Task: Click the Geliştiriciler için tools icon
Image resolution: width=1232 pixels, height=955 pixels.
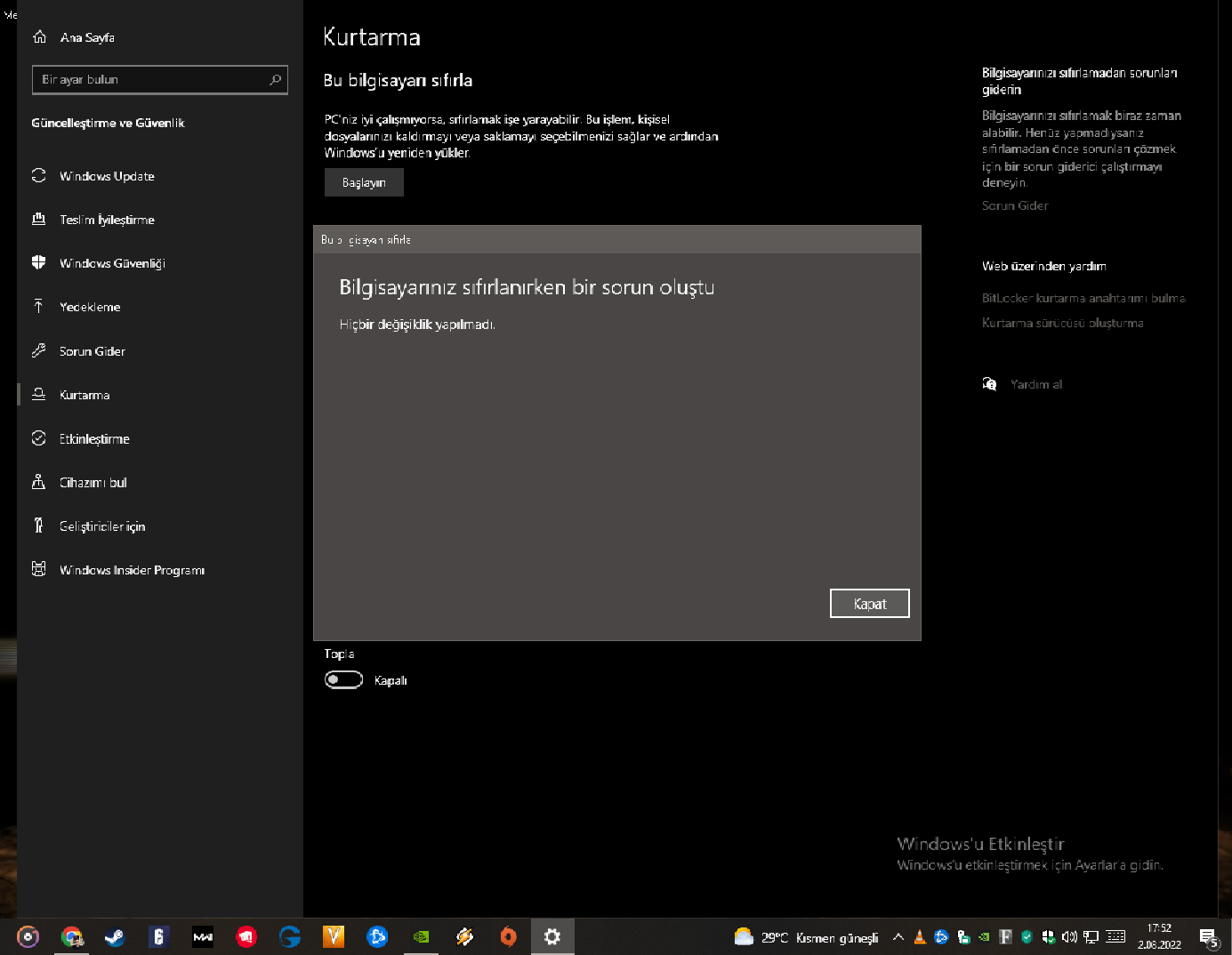Action: point(39,526)
